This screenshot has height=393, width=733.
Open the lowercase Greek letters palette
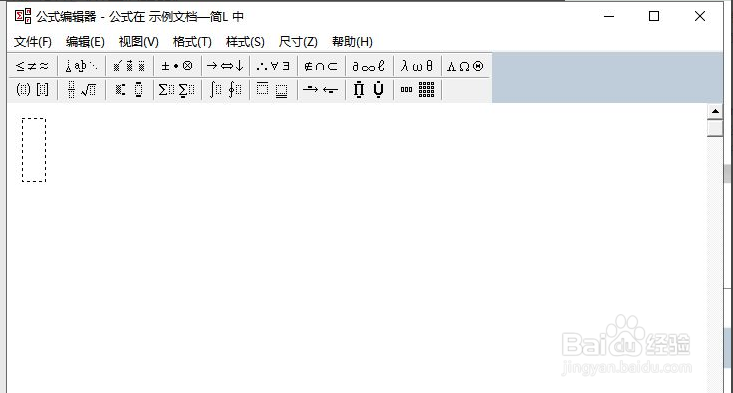[417, 66]
